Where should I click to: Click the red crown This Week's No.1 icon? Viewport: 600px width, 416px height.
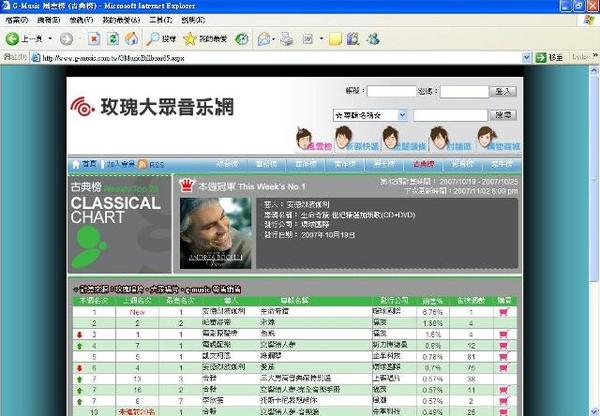point(187,185)
